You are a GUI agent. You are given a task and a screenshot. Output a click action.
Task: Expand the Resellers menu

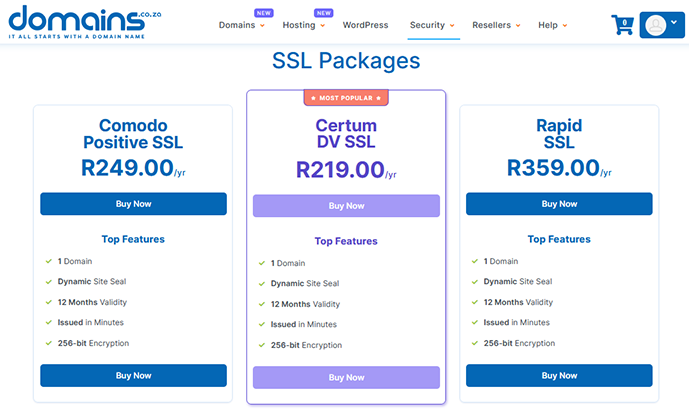pos(495,25)
